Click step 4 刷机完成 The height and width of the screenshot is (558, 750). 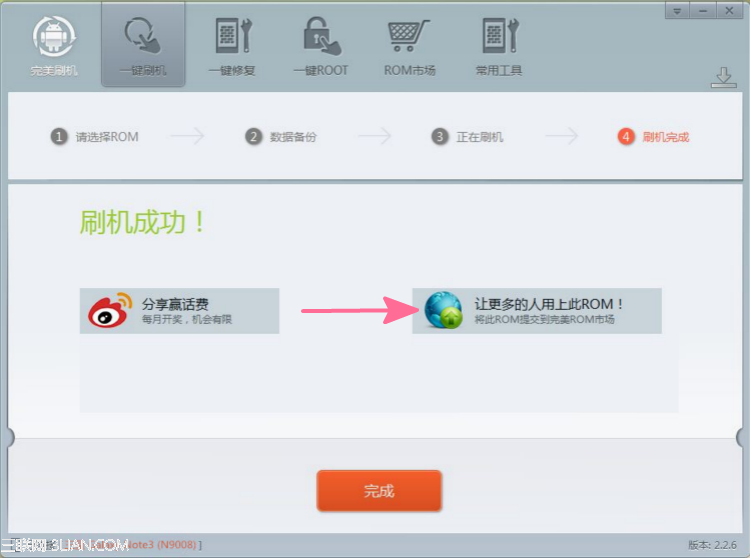tap(653, 137)
